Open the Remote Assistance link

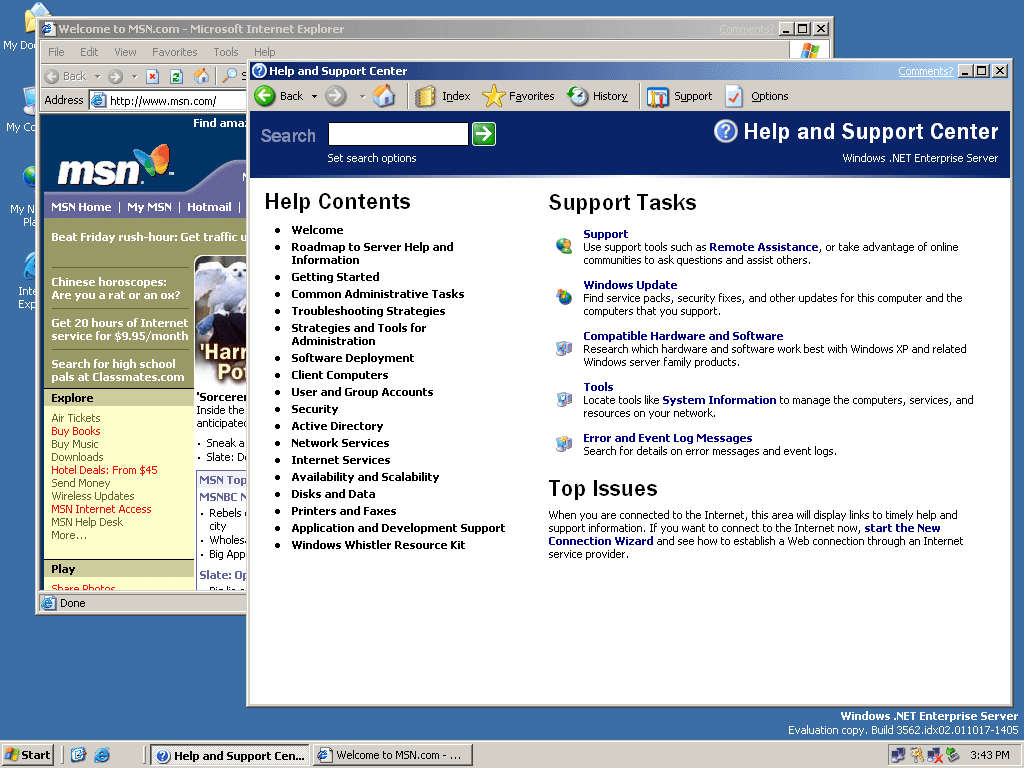pos(763,247)
